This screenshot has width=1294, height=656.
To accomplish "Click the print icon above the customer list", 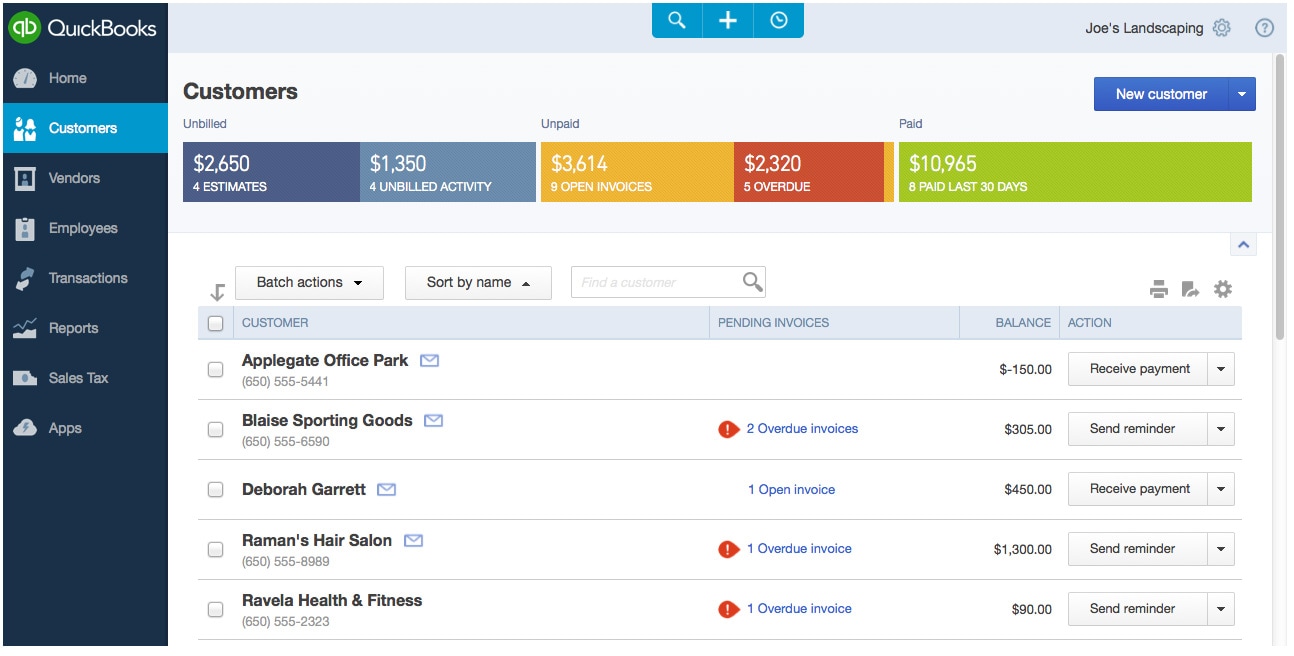I will coord(1159,289).
